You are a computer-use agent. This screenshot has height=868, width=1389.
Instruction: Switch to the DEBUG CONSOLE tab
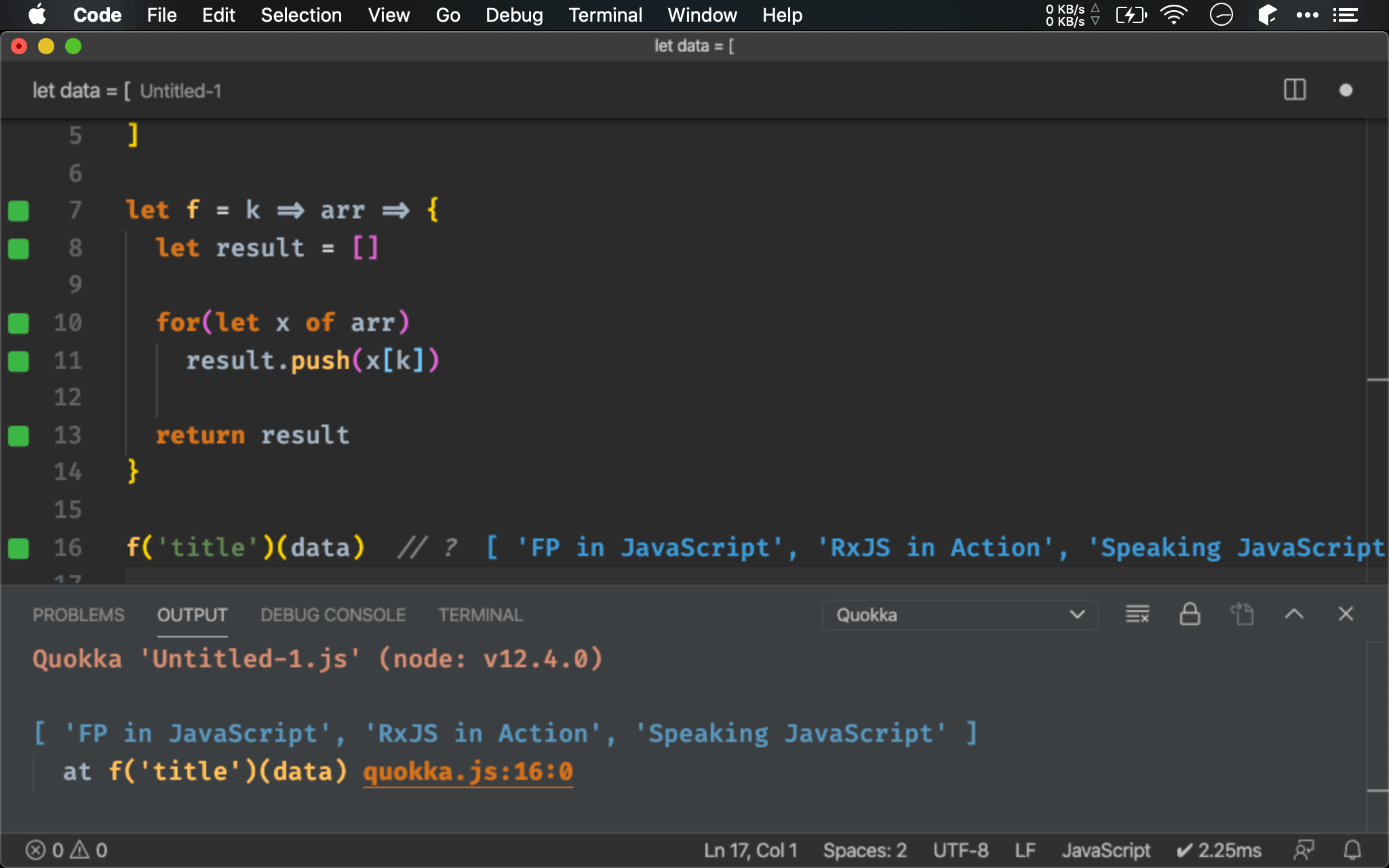point(333,615)
